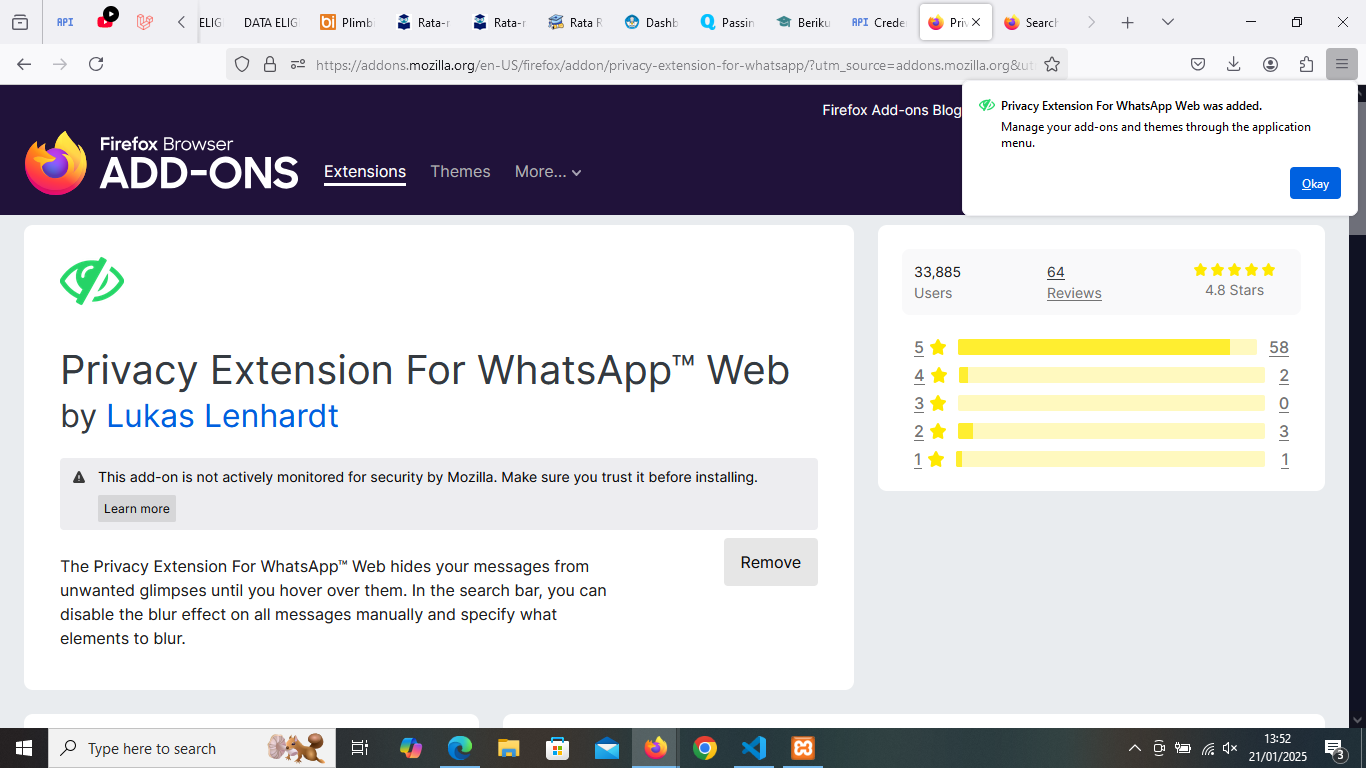Click the 5-star rating bar
This screenshot has height=768, width=1366.
(x=1107, y=347)
